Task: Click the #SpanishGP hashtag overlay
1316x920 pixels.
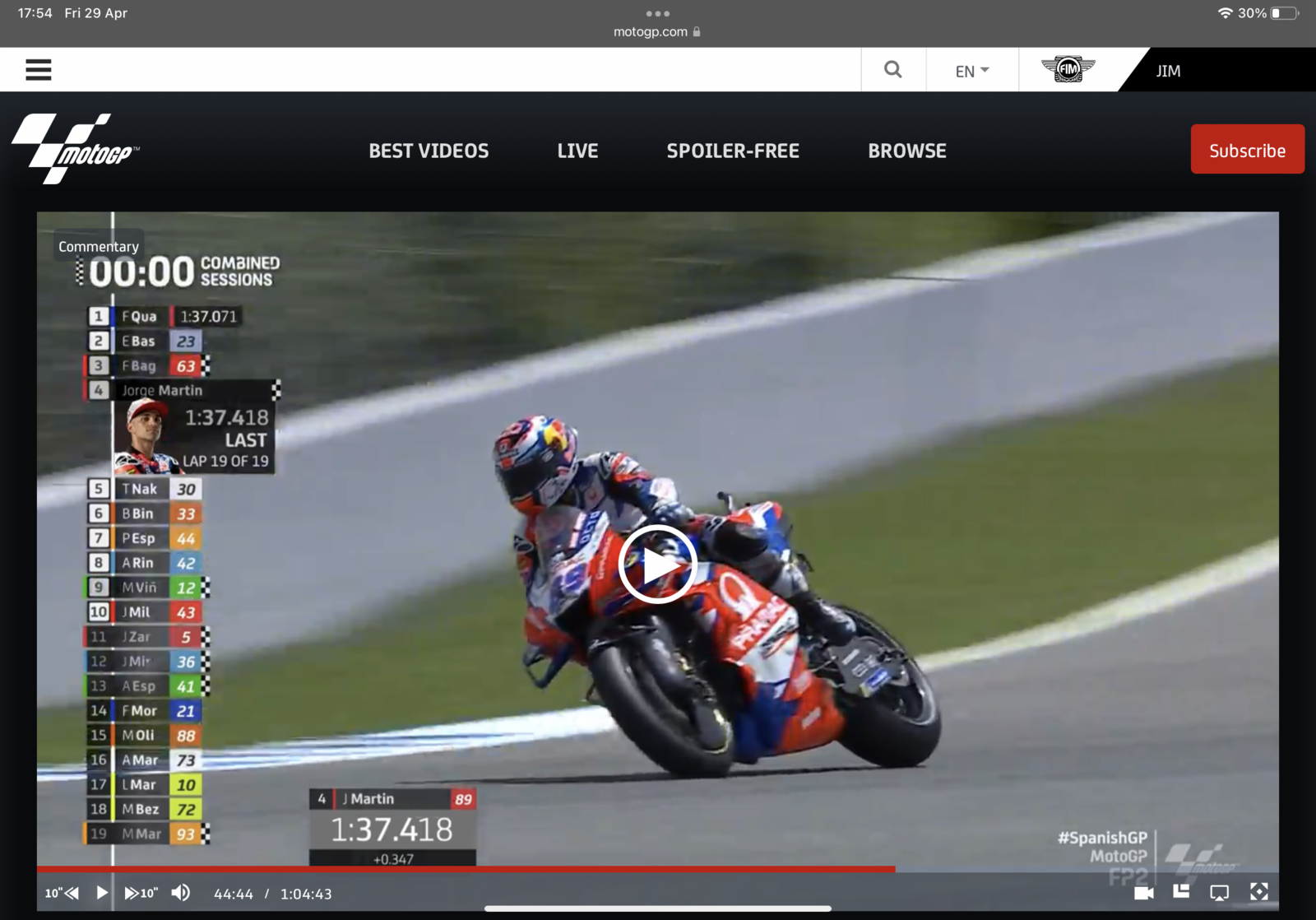Action: (1102, 838)
